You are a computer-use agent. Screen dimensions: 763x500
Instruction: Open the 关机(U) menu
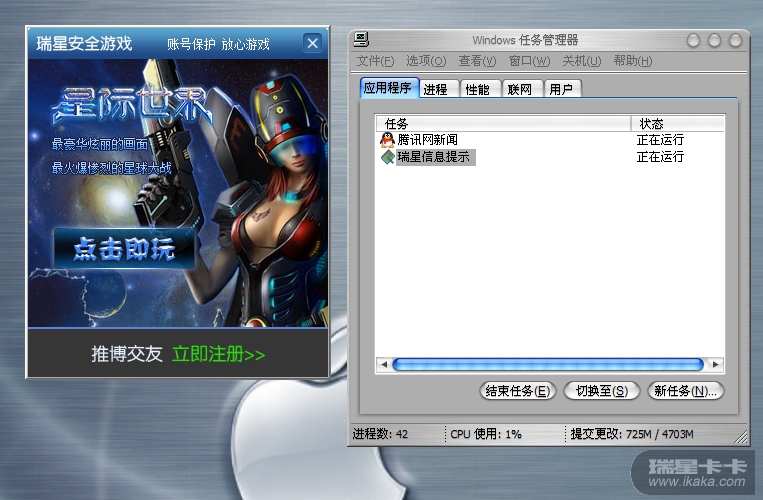(581, 61)
